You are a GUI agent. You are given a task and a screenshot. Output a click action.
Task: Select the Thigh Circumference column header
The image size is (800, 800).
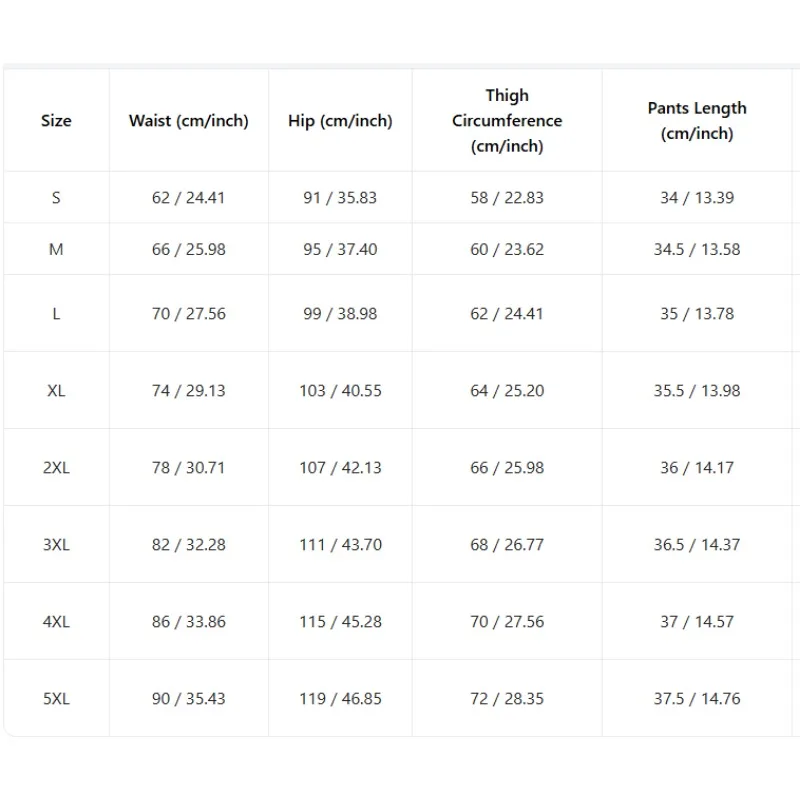[507, 121]
